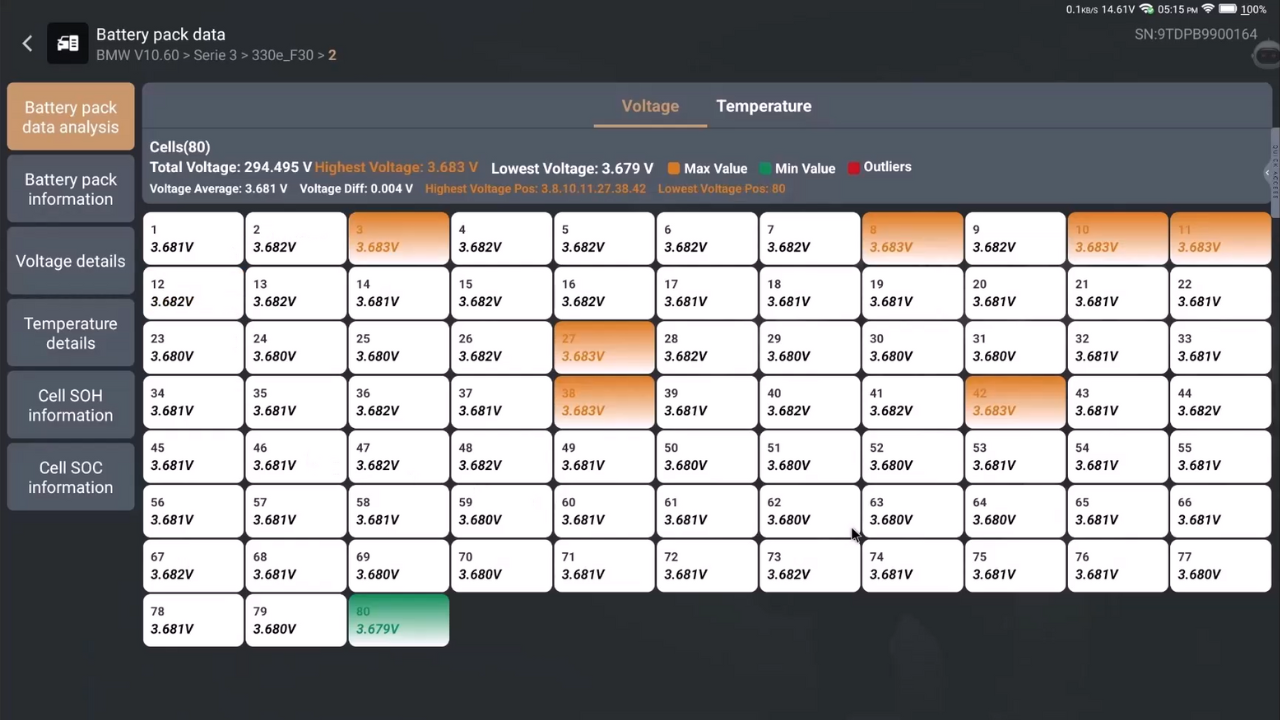Select cell 50 showing 3.680V
The height and width of the screenshot is (720, 1280).
[x=707, y=456]
